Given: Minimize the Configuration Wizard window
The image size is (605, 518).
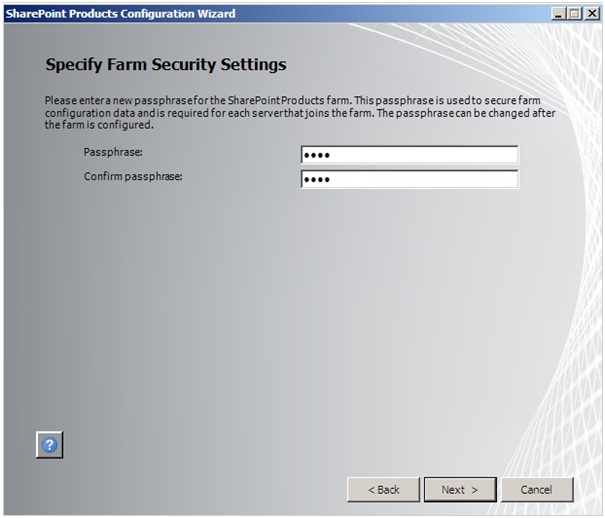Looking at the screenshot, I should 558,14.
